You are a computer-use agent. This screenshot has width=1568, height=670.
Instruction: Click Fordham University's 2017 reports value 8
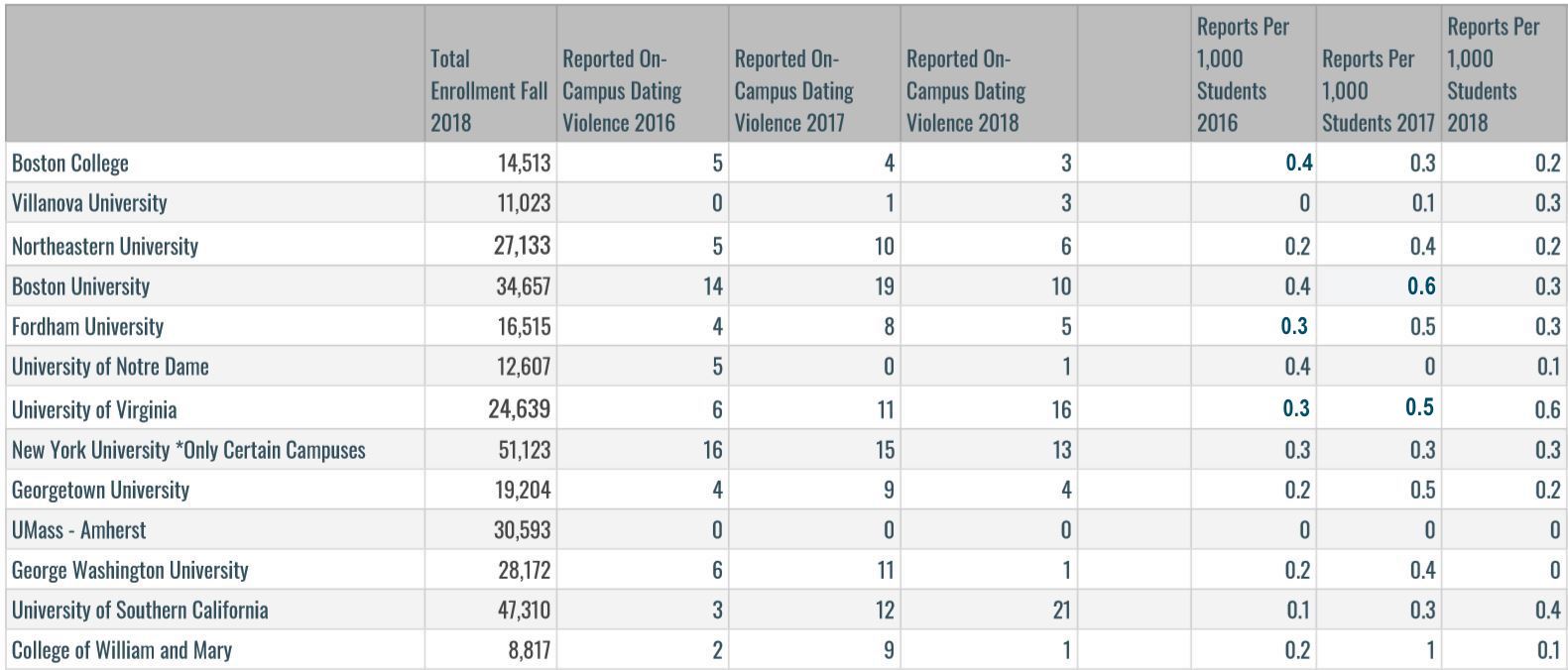point(889,326)
